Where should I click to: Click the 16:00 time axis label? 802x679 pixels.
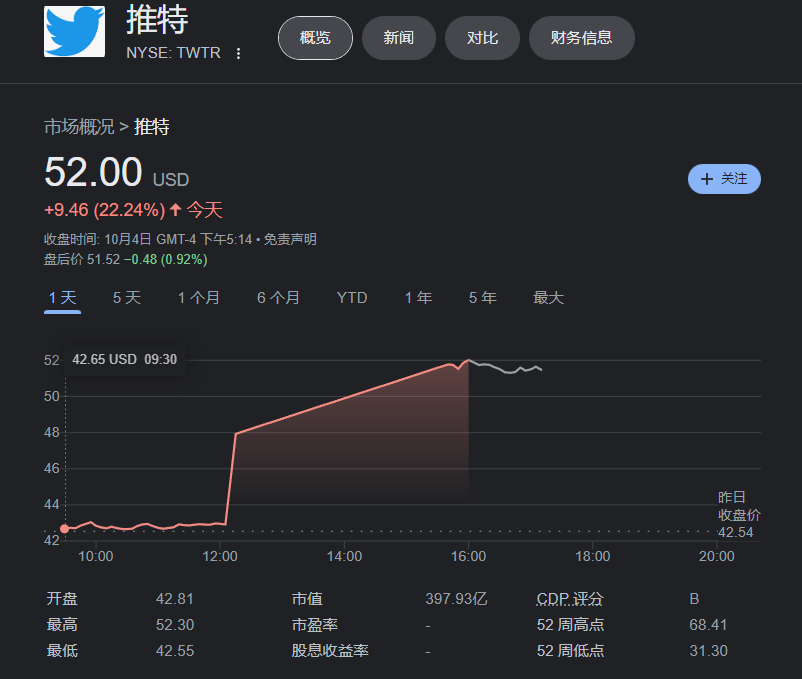[x=469, y=556]
